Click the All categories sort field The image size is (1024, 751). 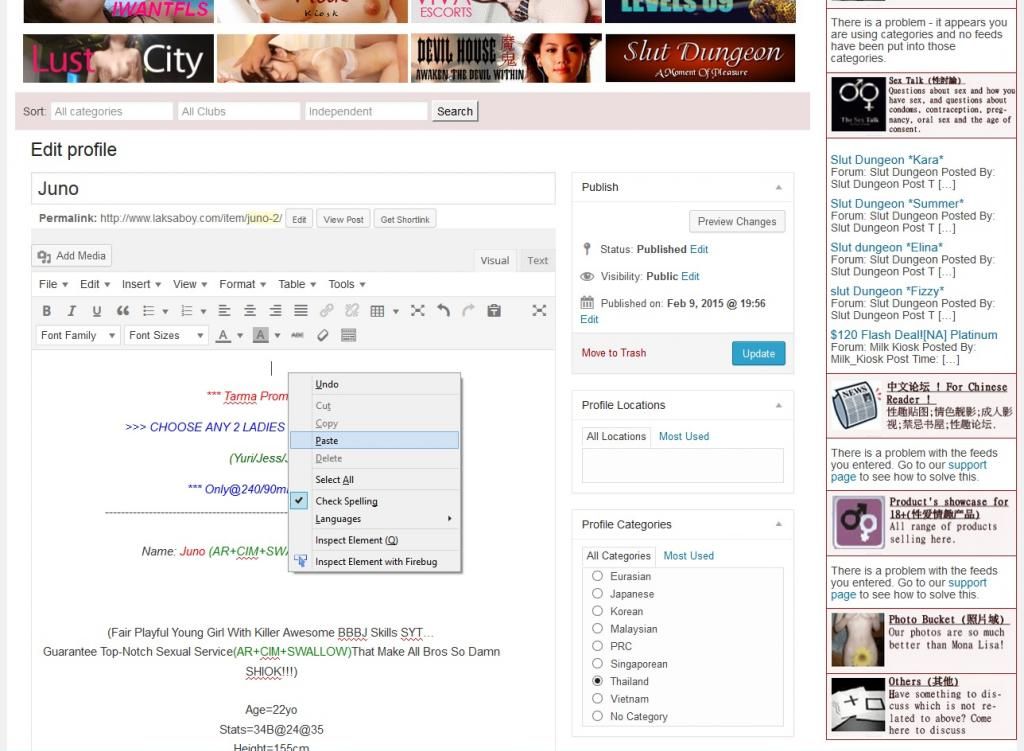coord(112,112)
